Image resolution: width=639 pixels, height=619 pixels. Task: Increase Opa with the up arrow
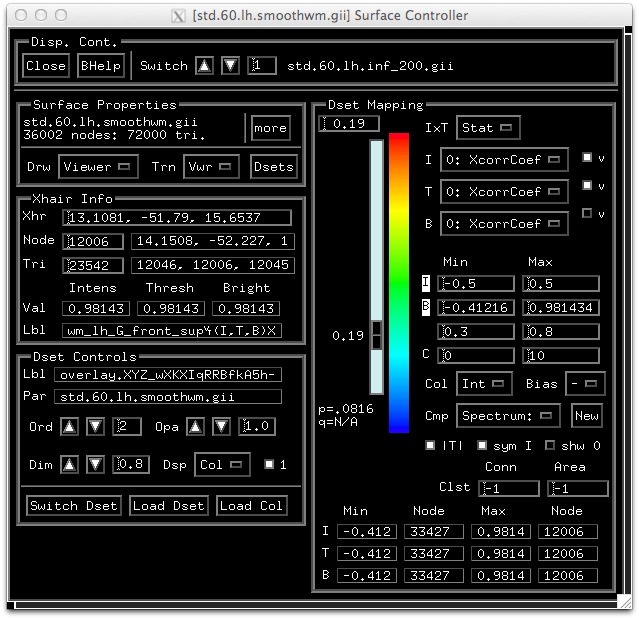[196, 427]
